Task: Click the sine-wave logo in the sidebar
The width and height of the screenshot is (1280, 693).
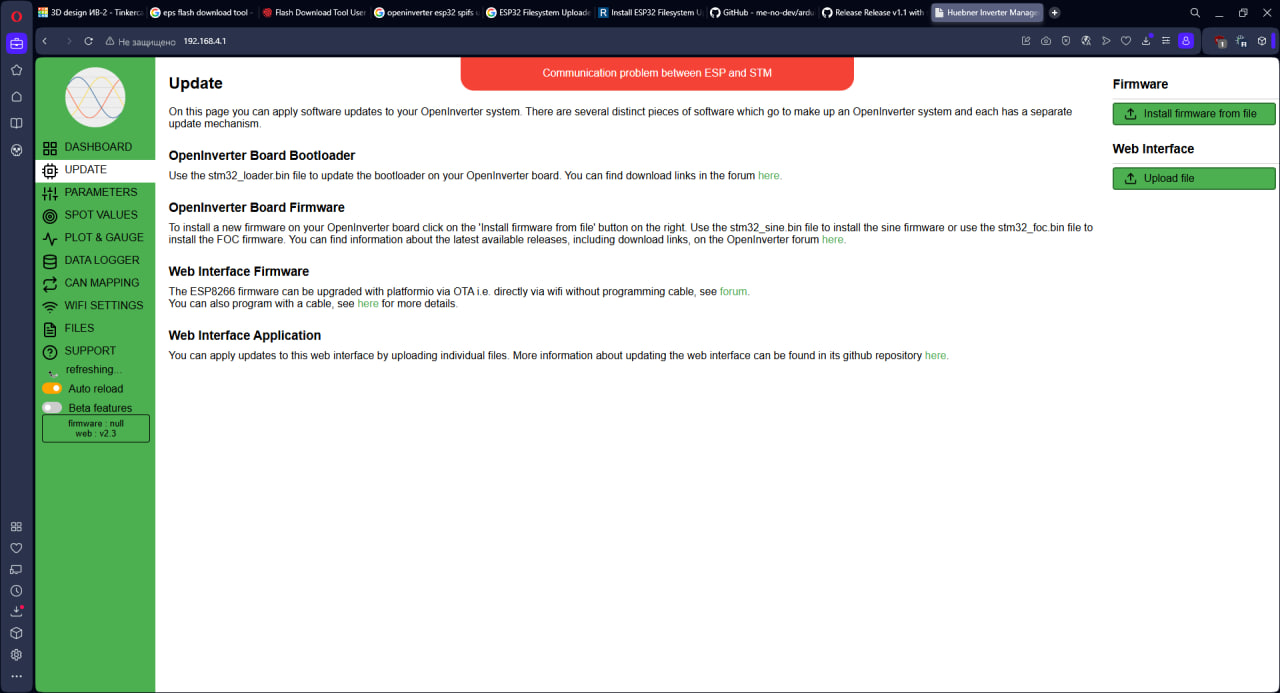Action: click(x=95, y=97)
